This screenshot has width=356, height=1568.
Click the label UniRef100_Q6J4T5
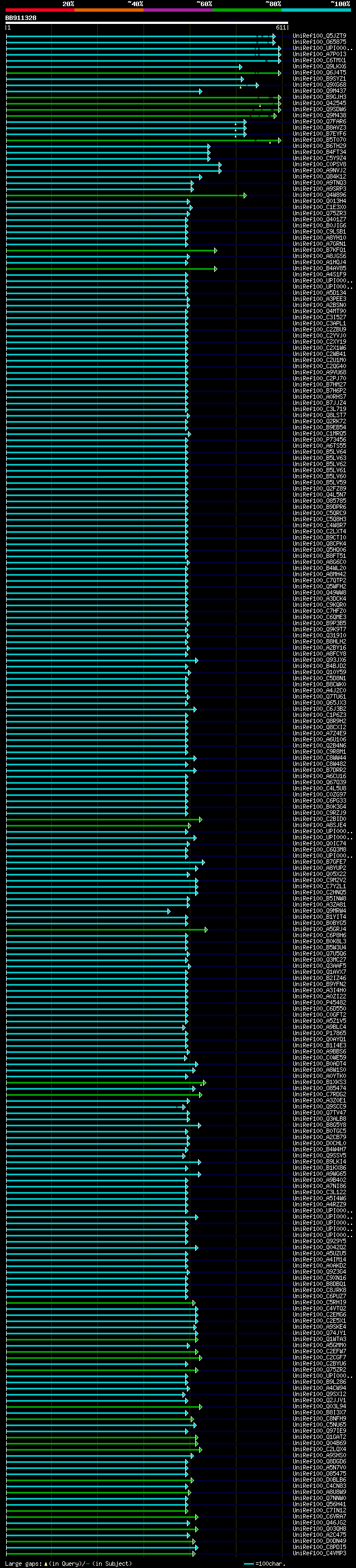point(319,72)
